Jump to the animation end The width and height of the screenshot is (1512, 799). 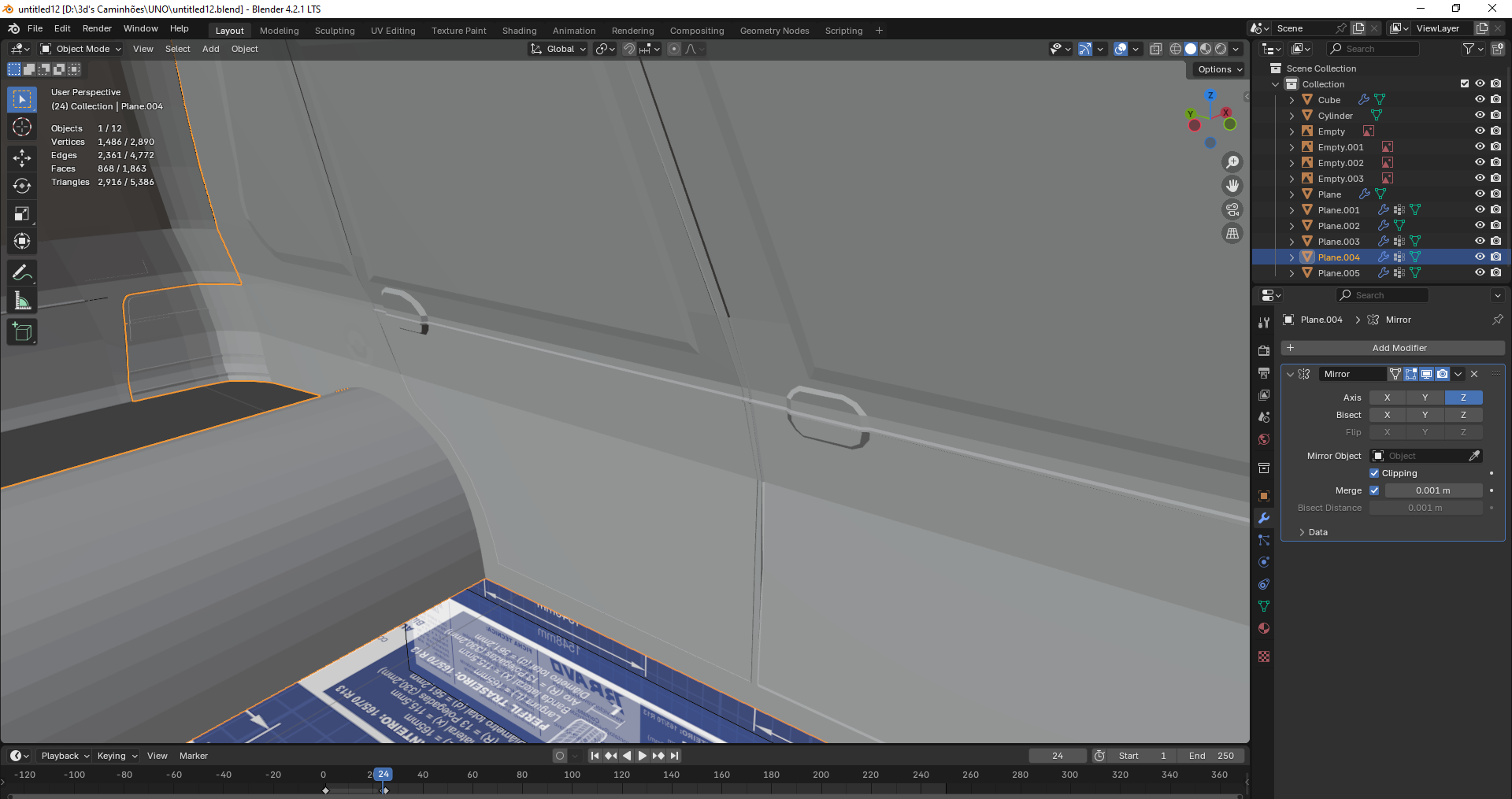click(x=674, y=756)
